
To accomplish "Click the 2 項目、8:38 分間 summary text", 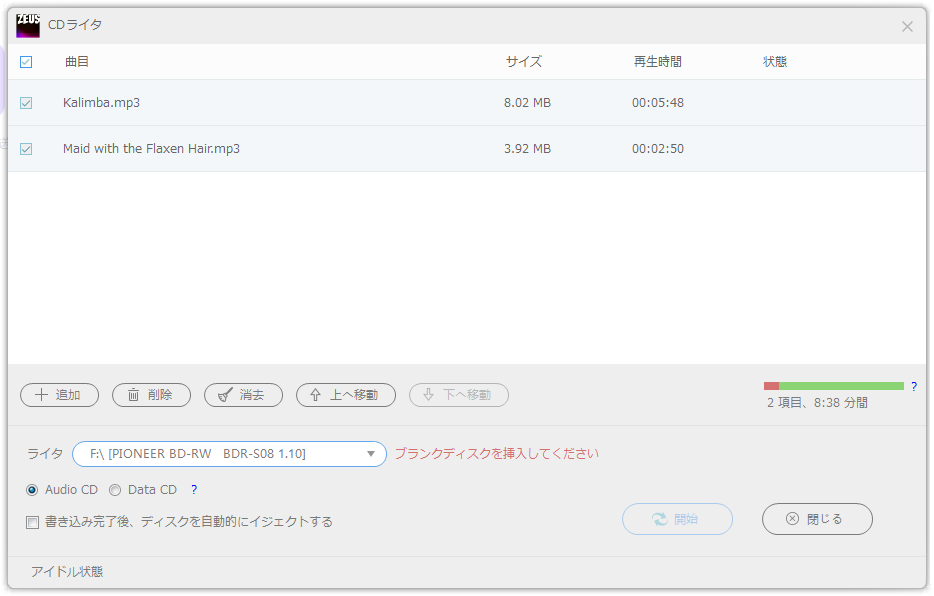I will [817, 402].
